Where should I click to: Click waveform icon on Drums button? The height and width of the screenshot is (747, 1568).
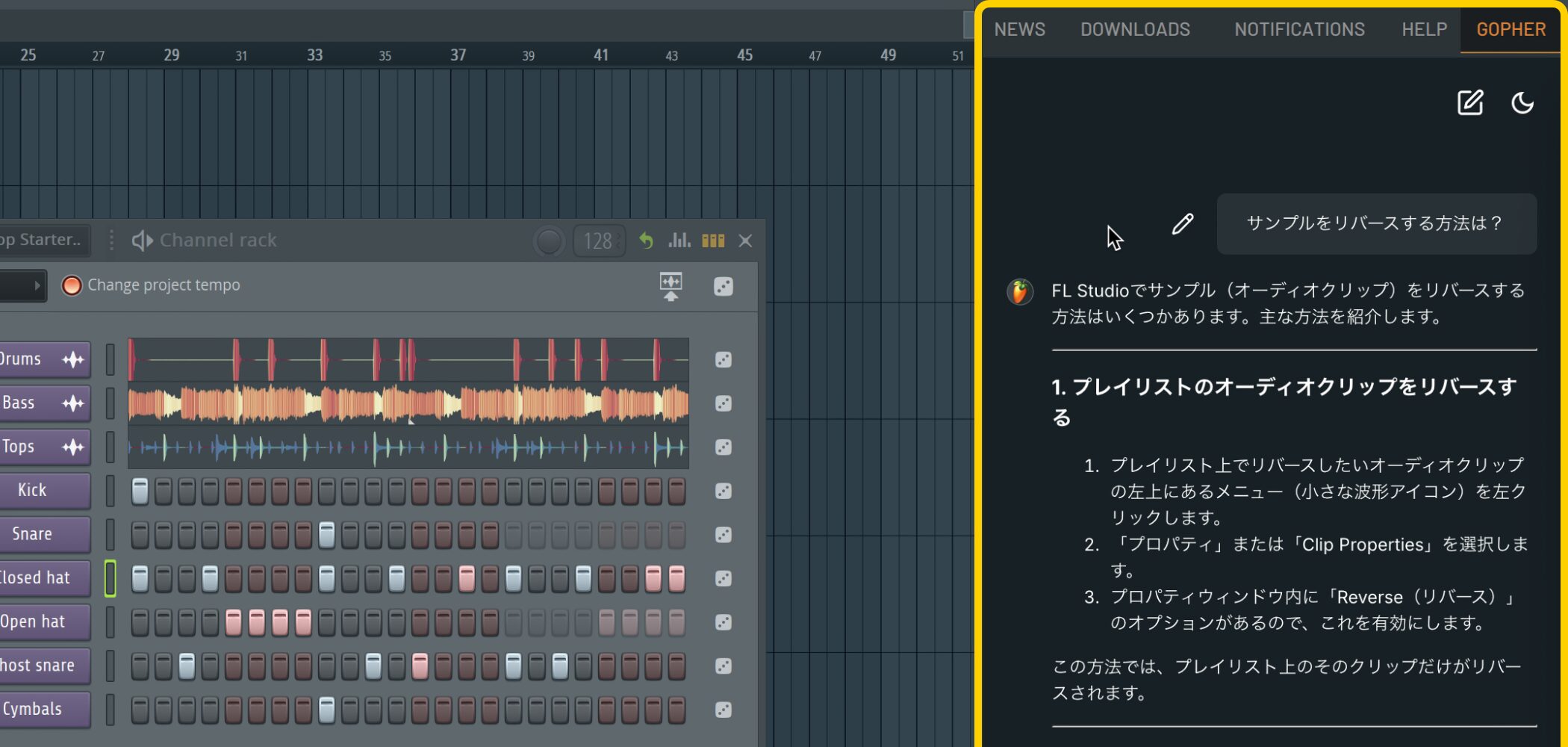point(73,359)
